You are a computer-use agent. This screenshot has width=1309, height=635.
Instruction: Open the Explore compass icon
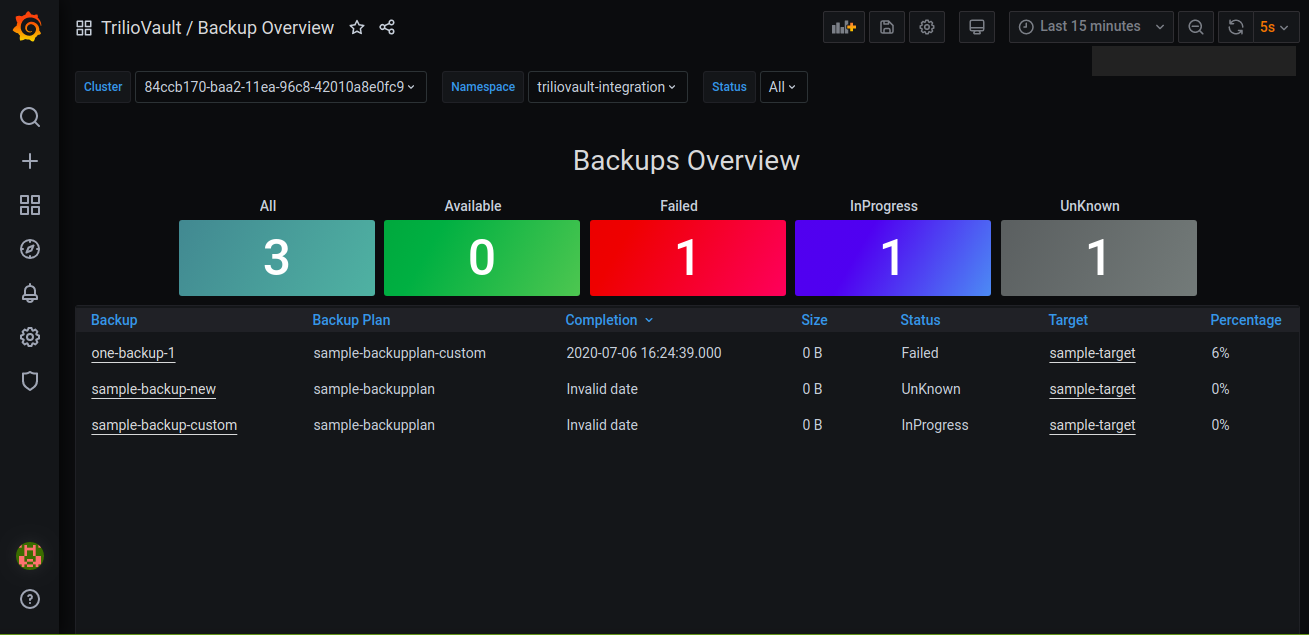pyautogui.click(x=30, y=249)
